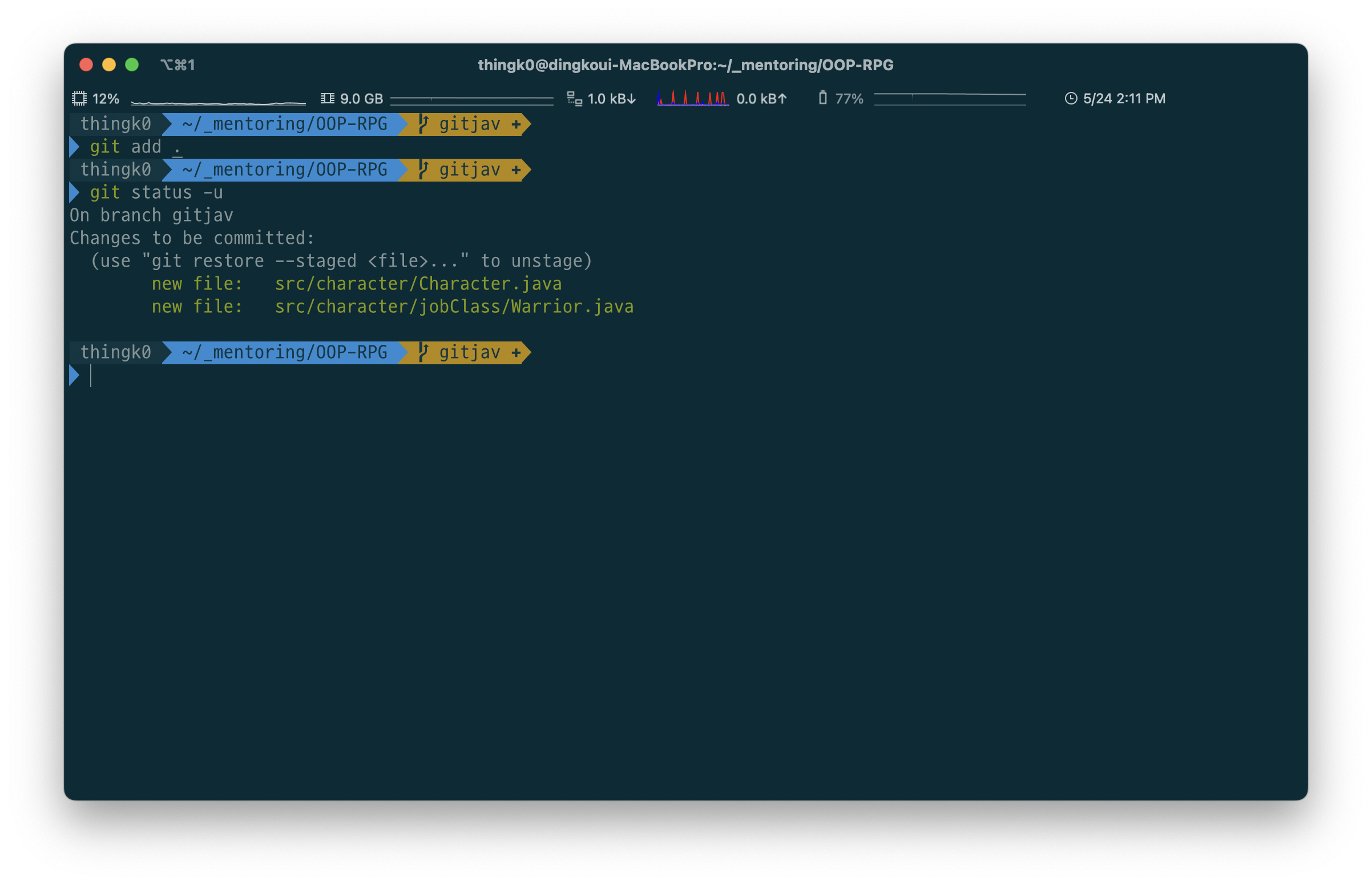Click the ⌥⌘1 session shortcut label
The height and width of the screenshot is (885, 1372).
(x=177, y=65)
